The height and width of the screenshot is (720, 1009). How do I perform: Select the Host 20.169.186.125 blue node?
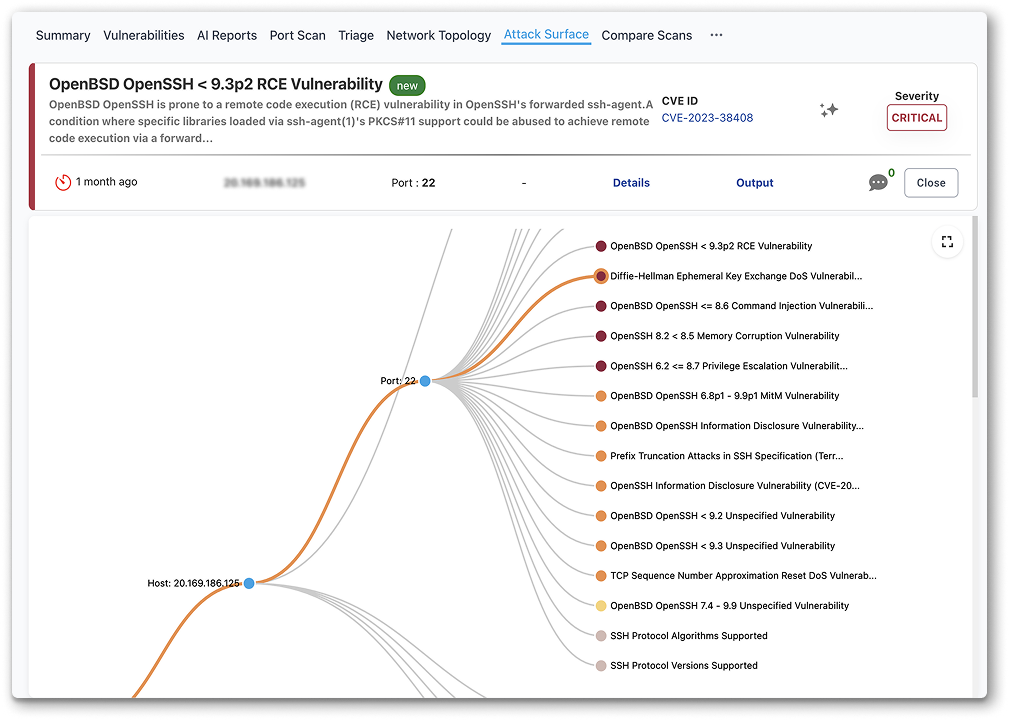tap(249, 583)
